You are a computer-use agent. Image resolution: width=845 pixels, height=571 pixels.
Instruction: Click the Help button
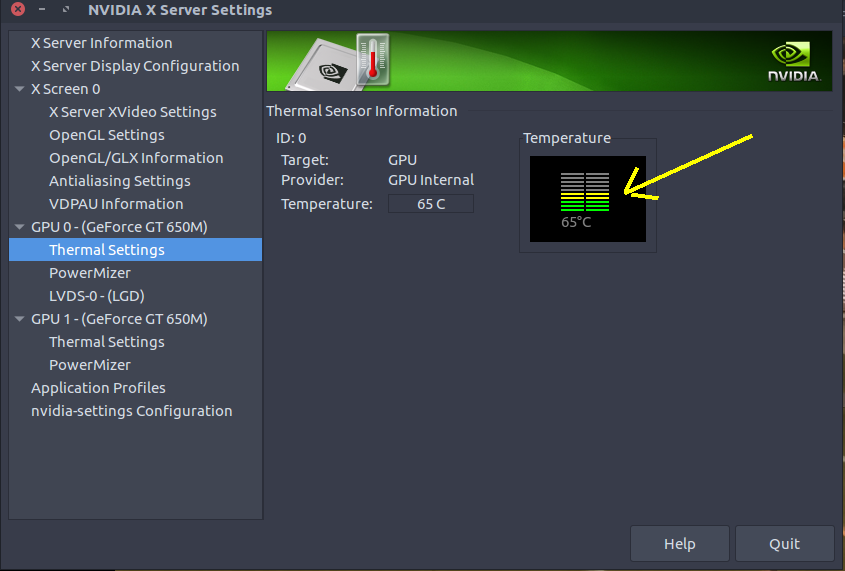pyautogui.click(x=680, y=544)
